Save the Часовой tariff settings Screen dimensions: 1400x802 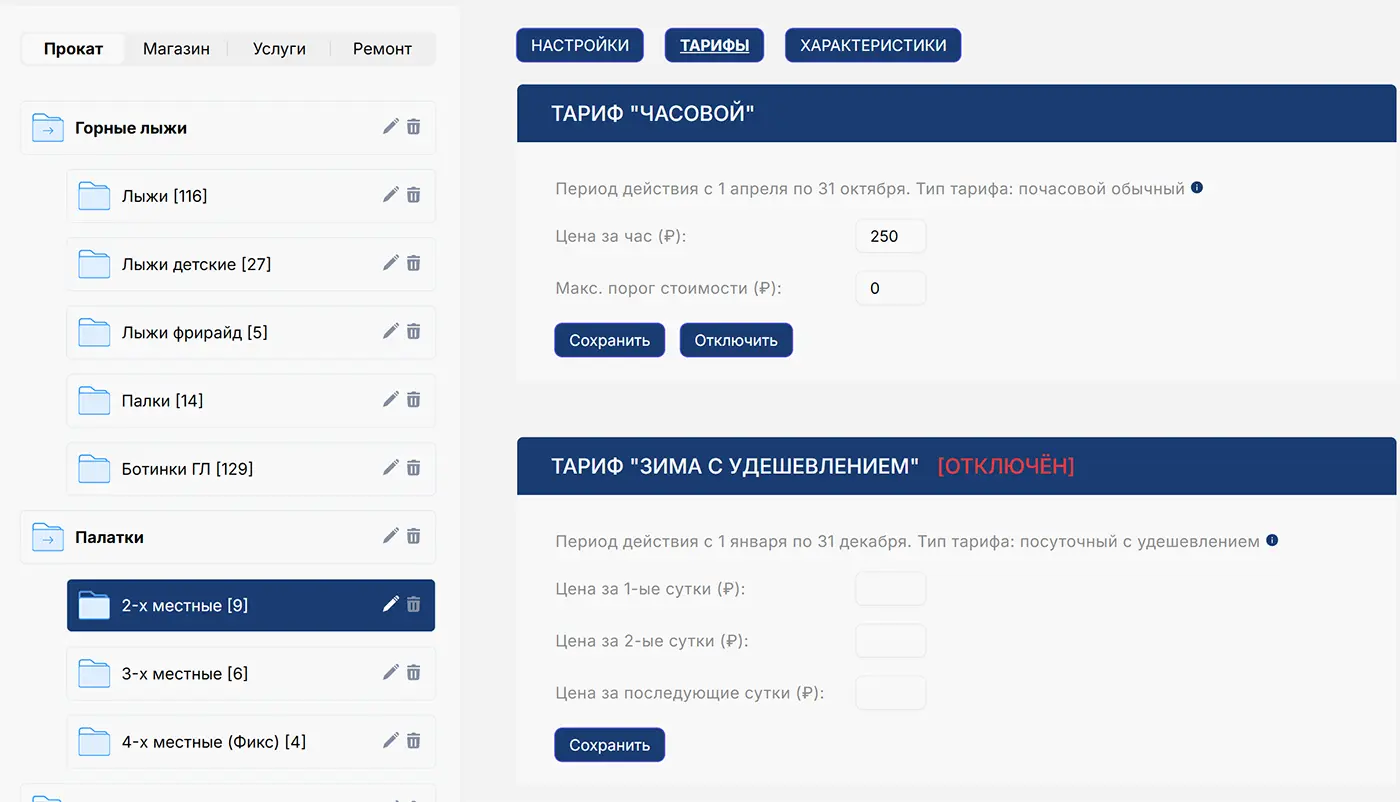609,340
